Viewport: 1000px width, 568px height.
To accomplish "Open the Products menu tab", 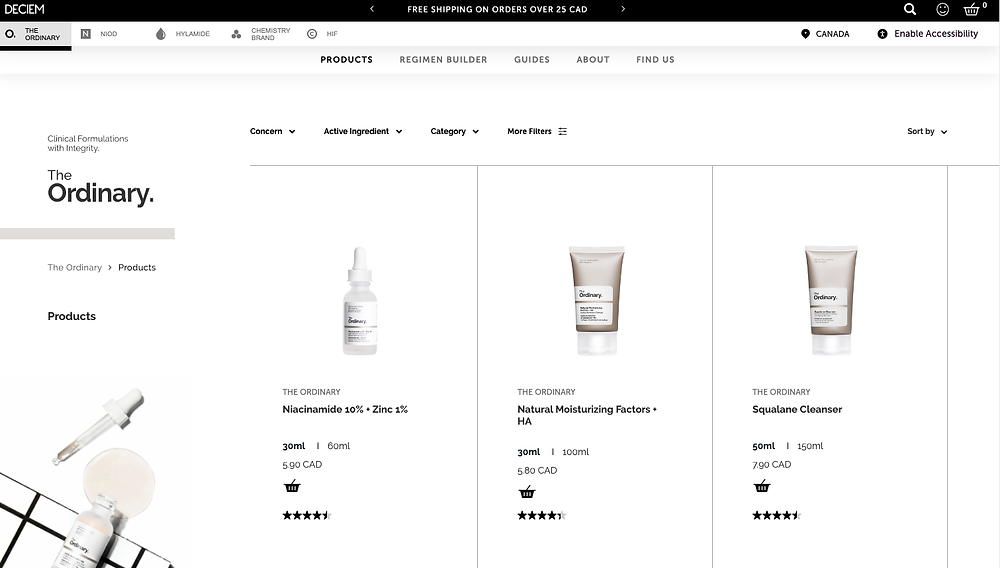I will click(x=346, y=59).
